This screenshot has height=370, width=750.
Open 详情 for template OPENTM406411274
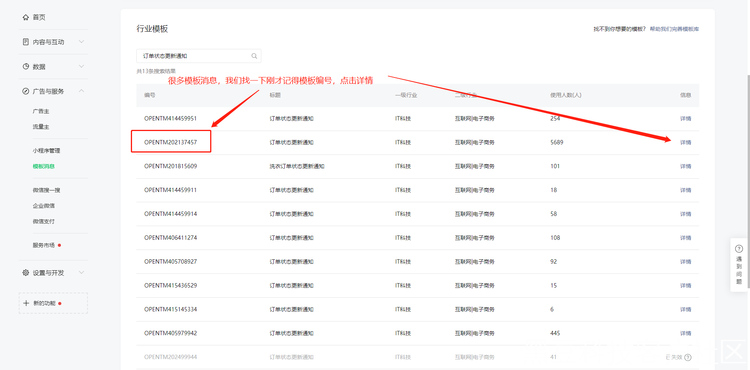coord(685,238)
